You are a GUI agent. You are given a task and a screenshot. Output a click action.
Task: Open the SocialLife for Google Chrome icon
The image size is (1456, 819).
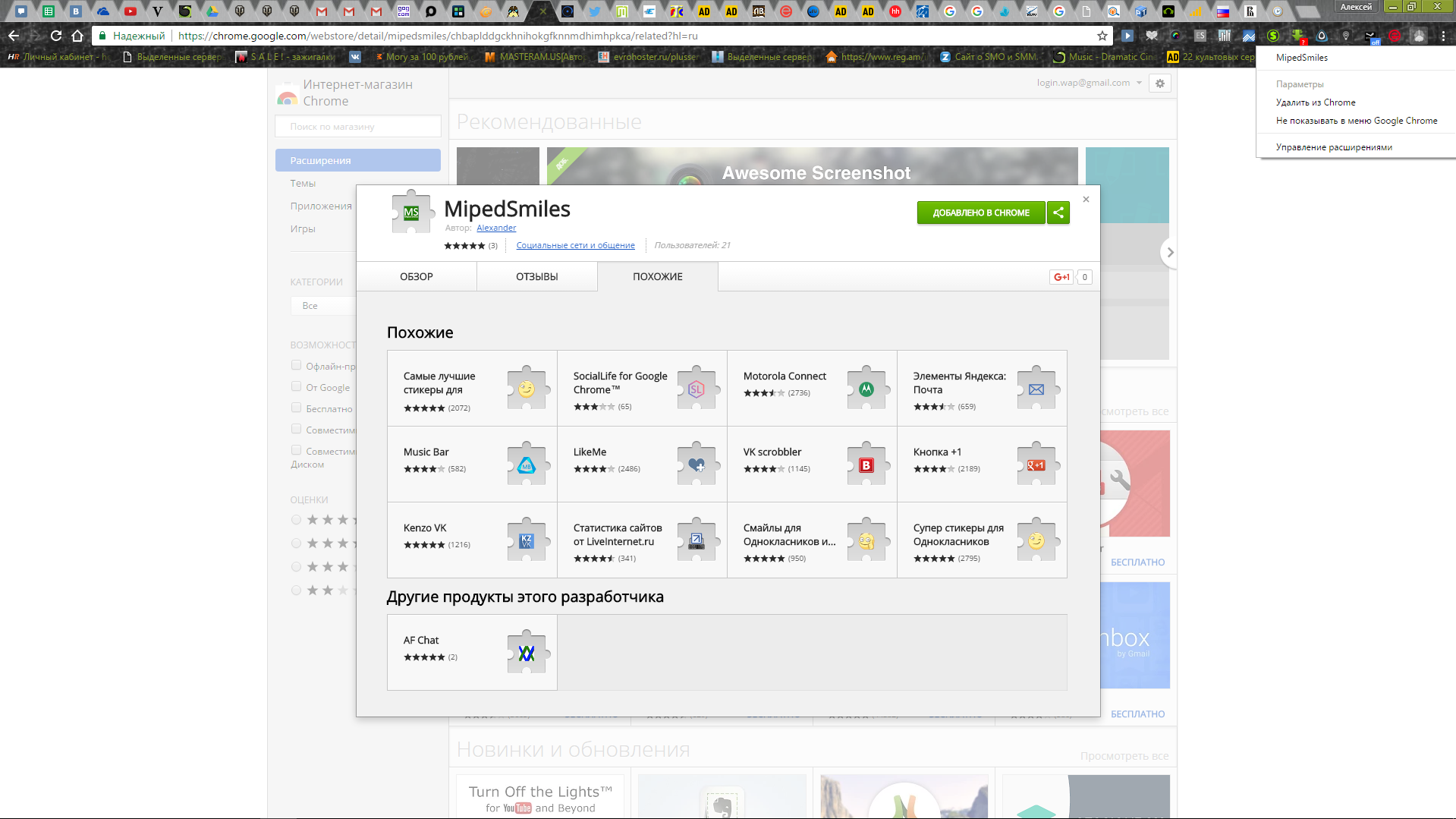pyautogui.click(x=697, y=389)
